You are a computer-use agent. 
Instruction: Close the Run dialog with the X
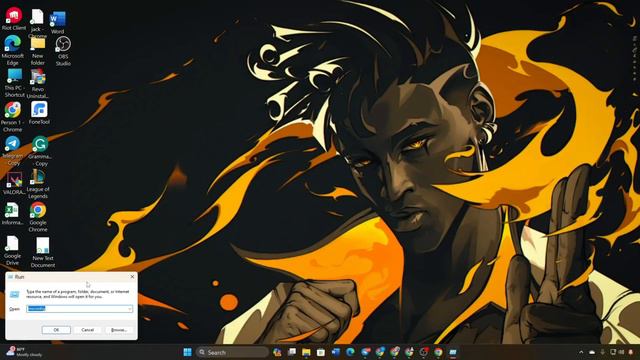point(132,277)
